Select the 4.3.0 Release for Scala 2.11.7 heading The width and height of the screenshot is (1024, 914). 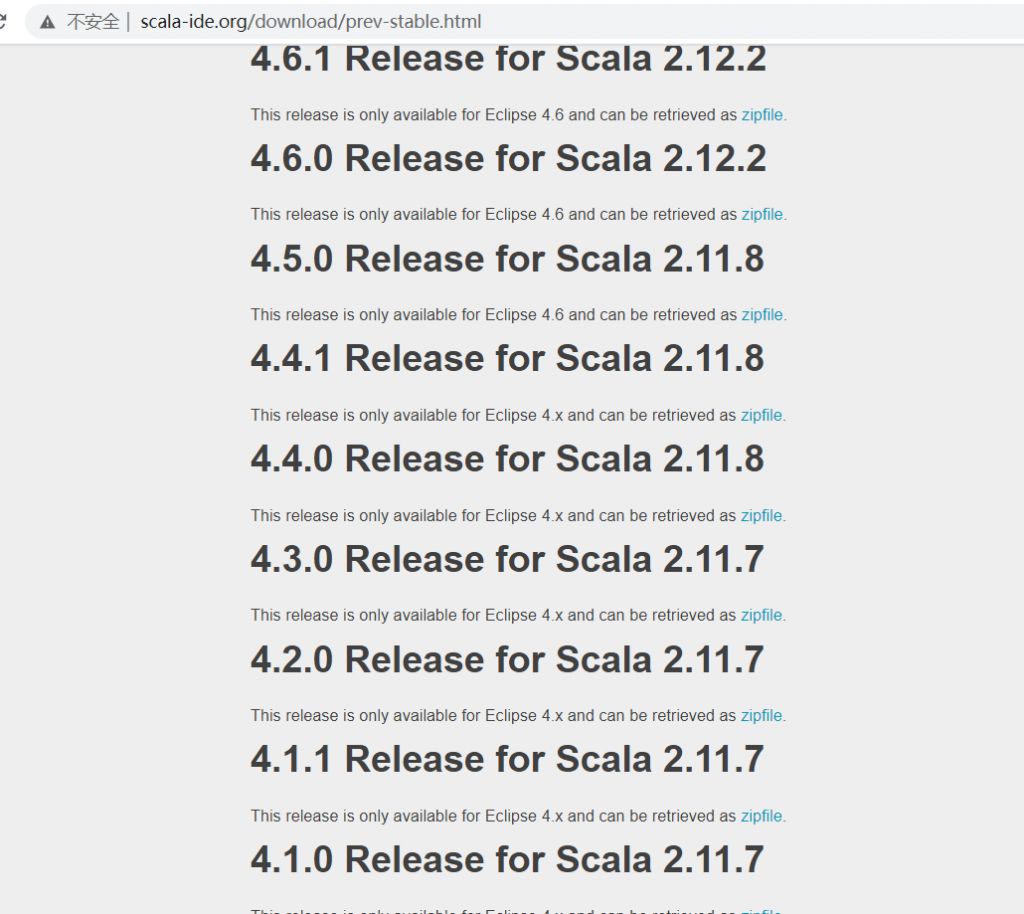click(x=507, y=559)
